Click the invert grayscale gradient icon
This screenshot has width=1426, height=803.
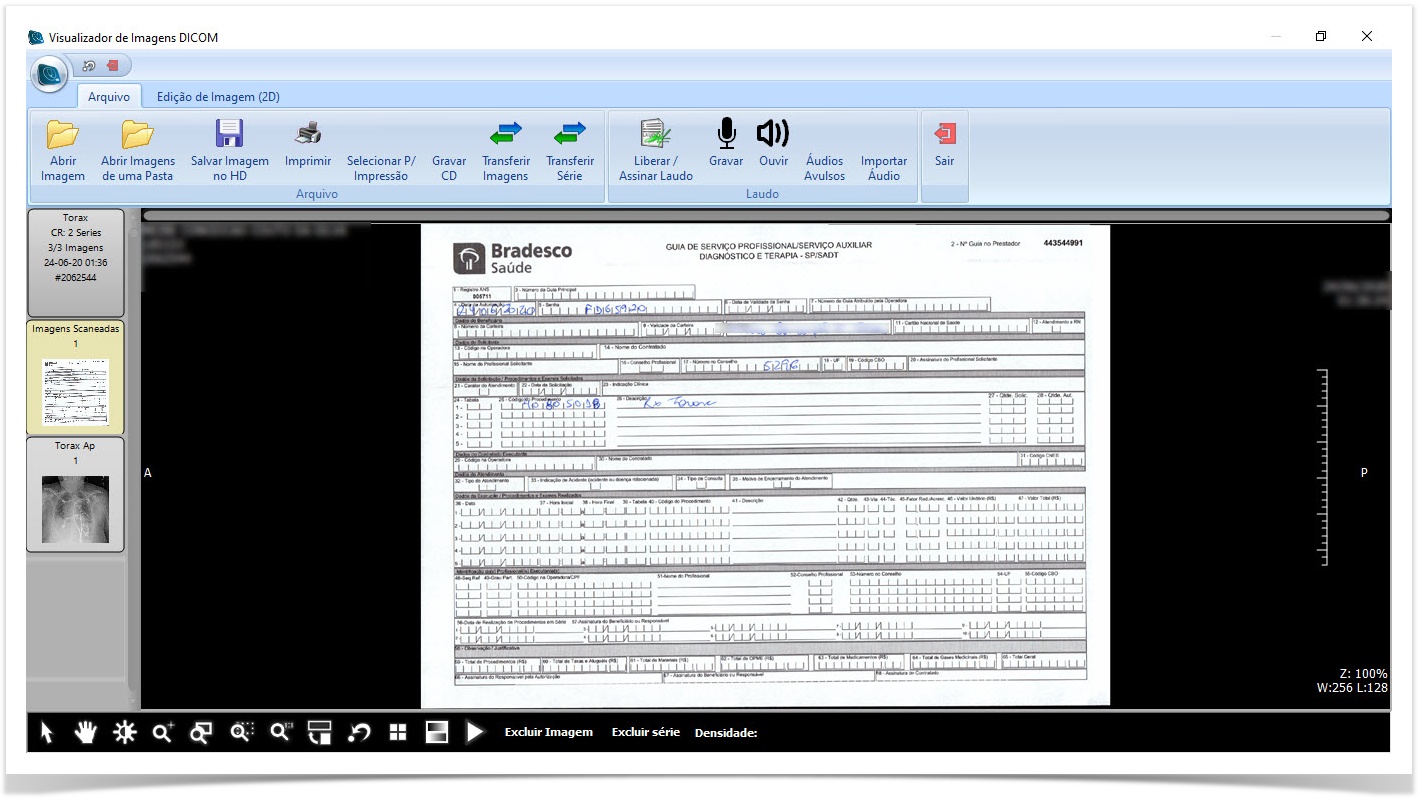pyautogui.click(x=437, y=733)
